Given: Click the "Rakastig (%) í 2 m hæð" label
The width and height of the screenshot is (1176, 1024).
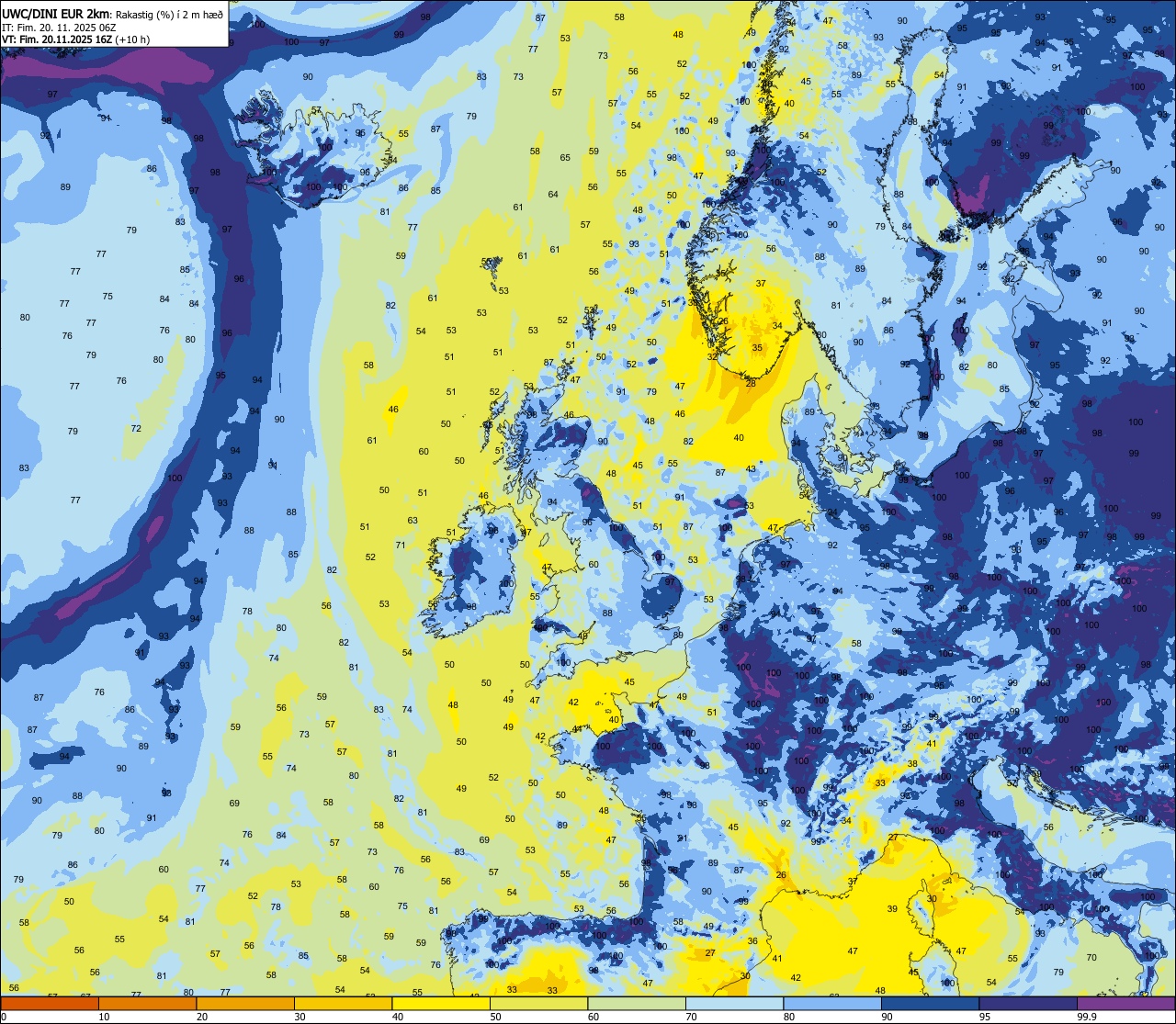Looking at the screenshot, I should pyautogui.click(x=171, y=14).
